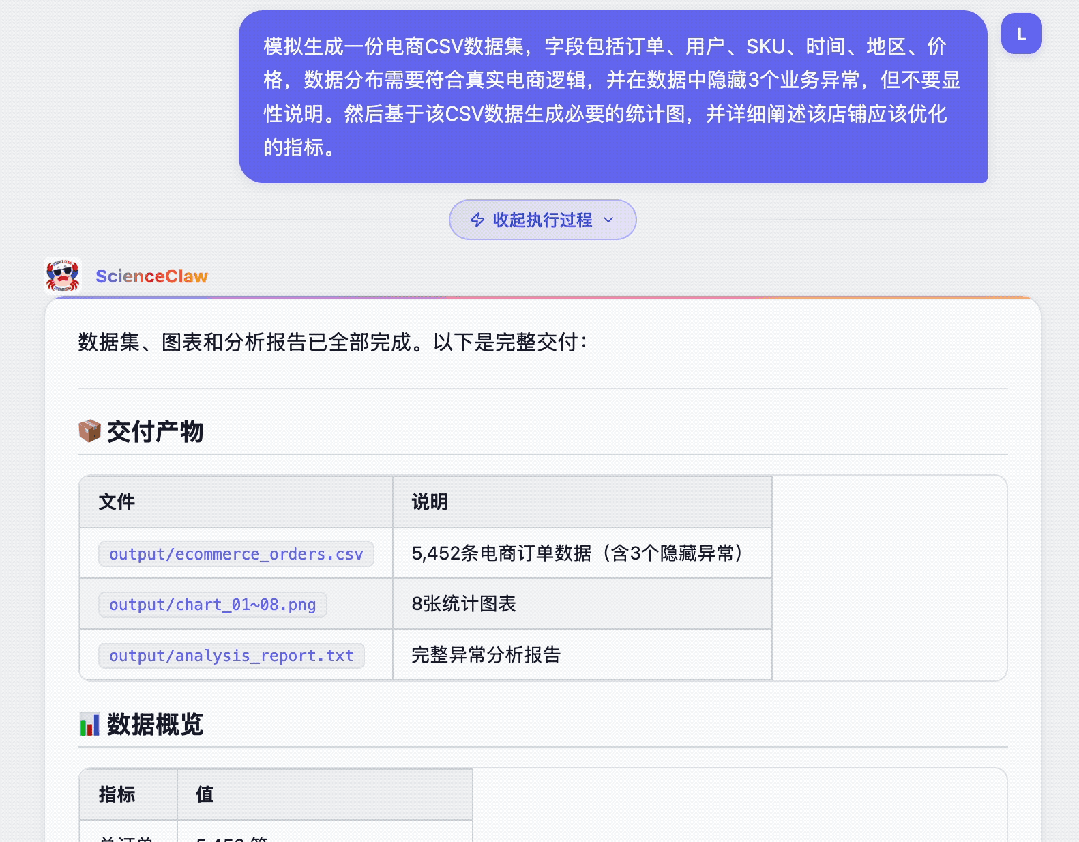Open output/chart_01~08.png charts link
The height and width of the screenshot is (842, 1079).
(212, 604)
